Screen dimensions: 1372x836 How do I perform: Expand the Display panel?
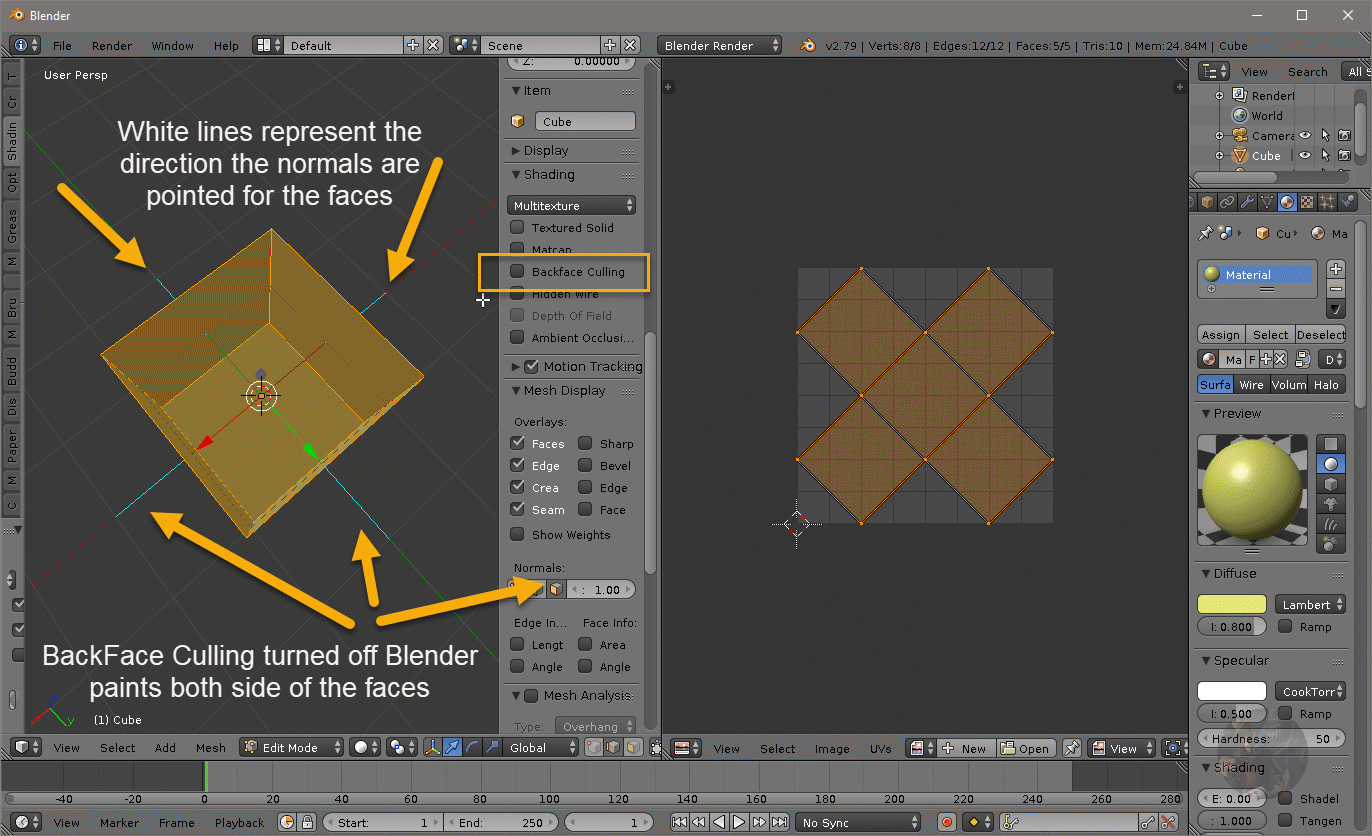(x=546, y=150)
